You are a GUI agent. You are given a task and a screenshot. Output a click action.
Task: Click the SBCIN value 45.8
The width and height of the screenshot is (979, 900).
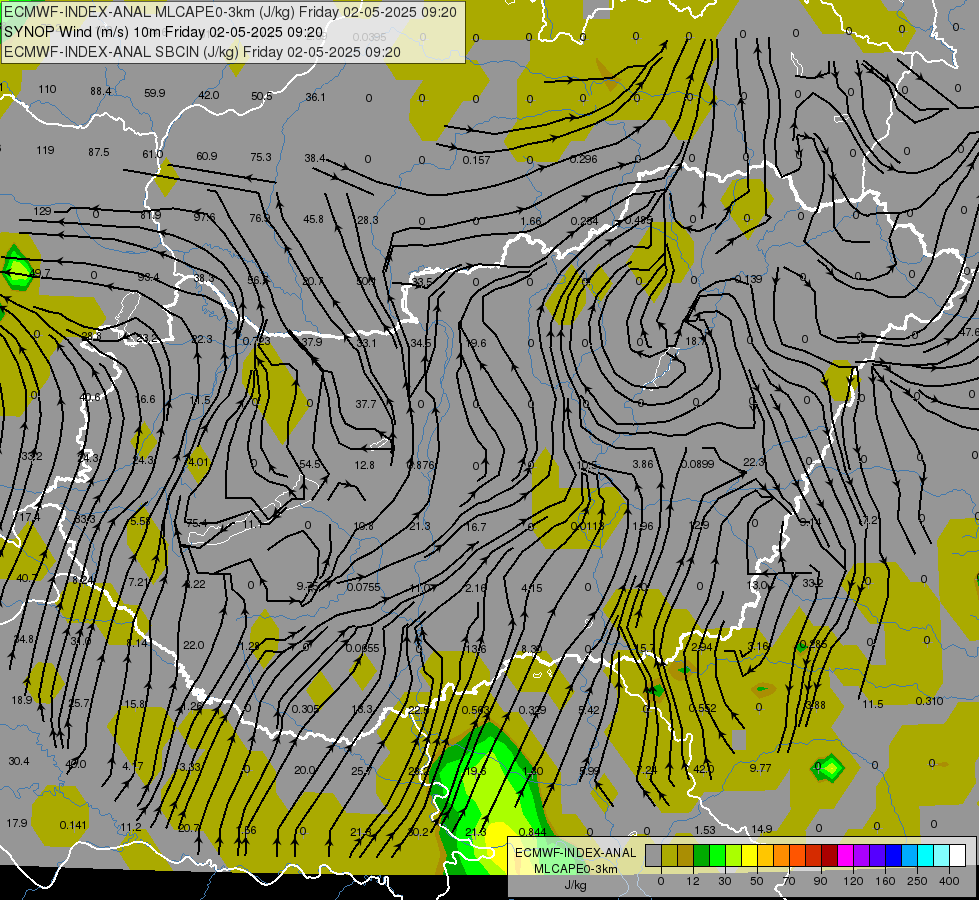tap(313, 219)
